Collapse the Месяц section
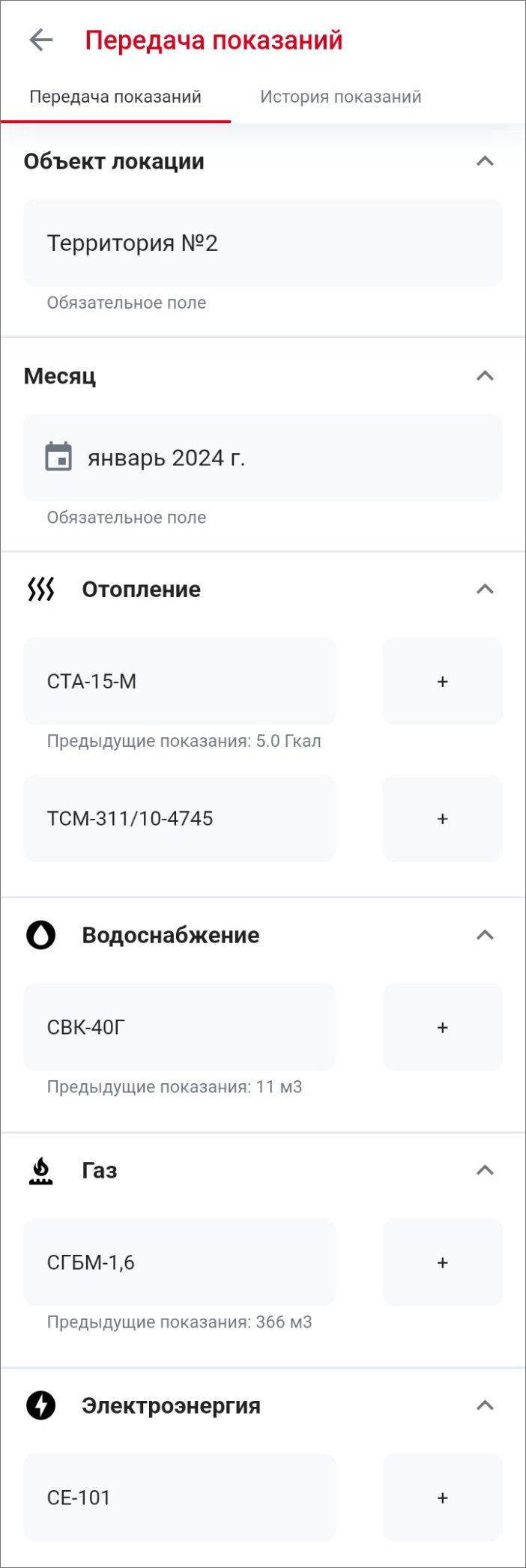 click(485, 375)
